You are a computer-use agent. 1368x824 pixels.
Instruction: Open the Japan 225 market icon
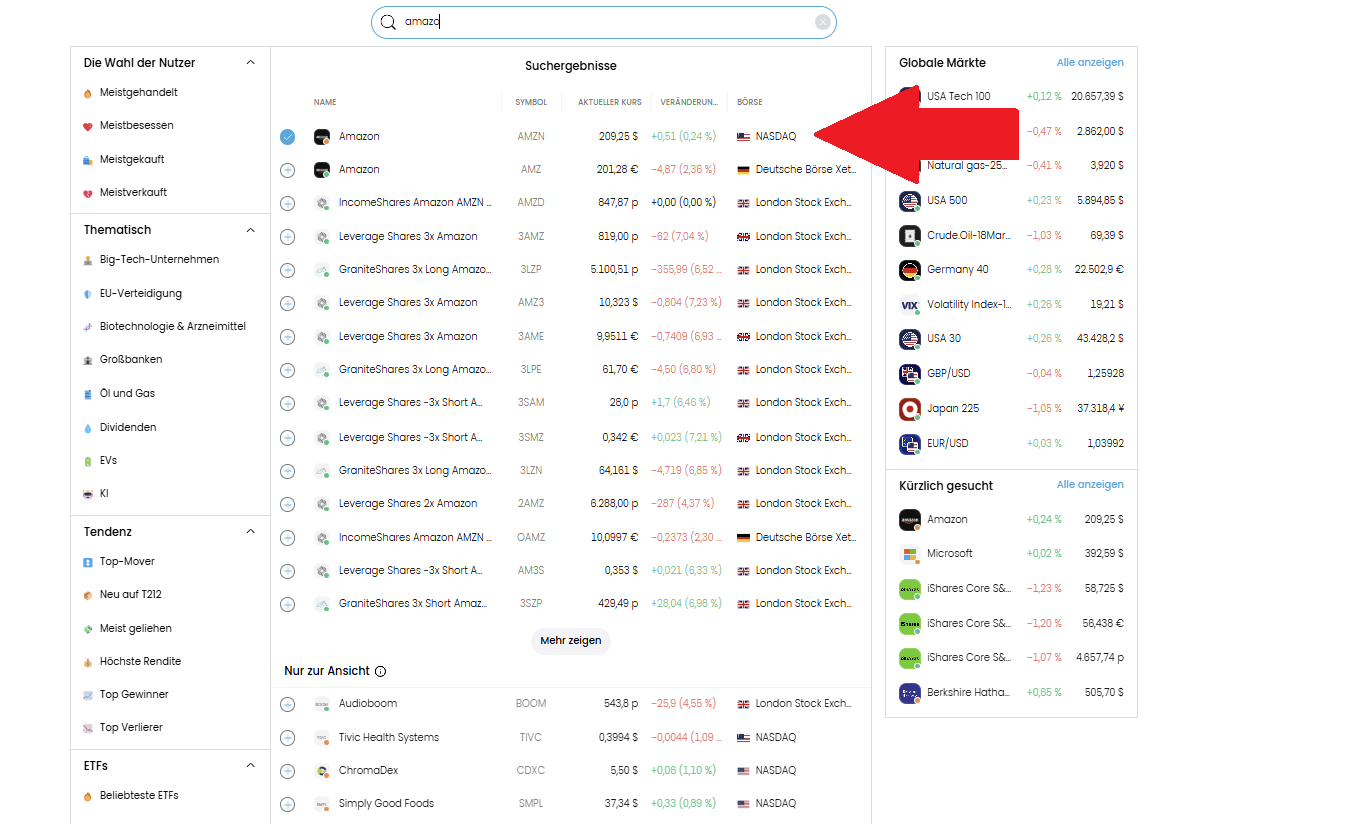tap(910, 409)
